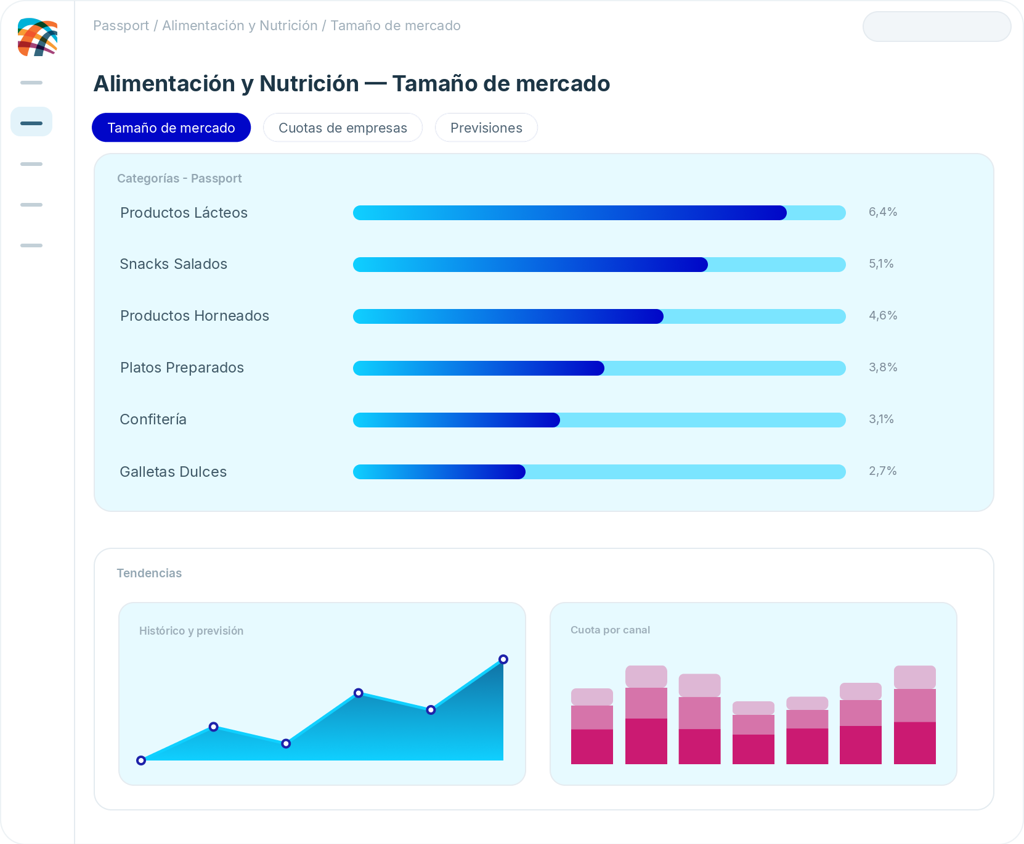This screenshot has width=1024, height=844.
Task: Select the Confitería progress bar
Action: [600, 419]
